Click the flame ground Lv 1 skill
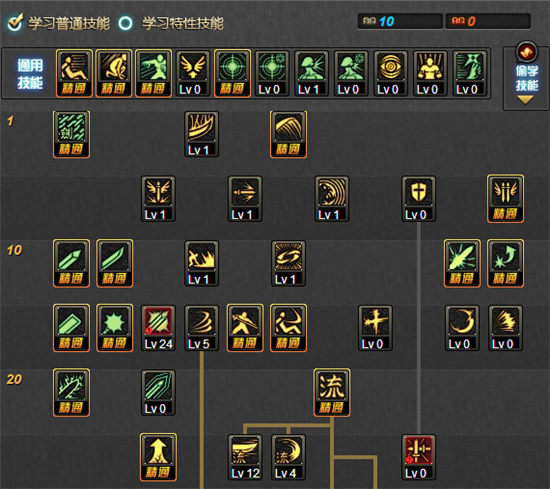 [201, 263]
